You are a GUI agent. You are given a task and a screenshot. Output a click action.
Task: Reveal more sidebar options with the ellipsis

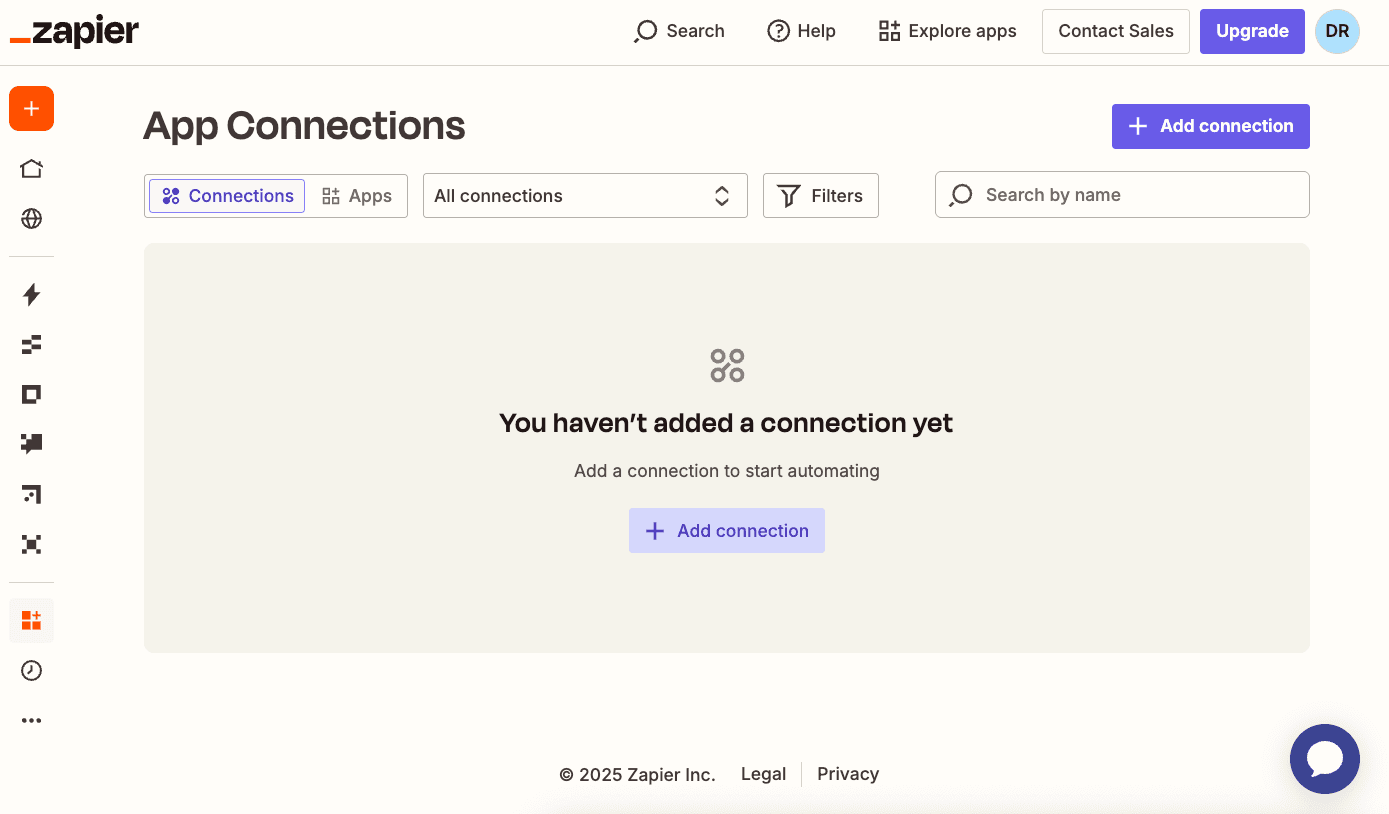click(31, 720)
